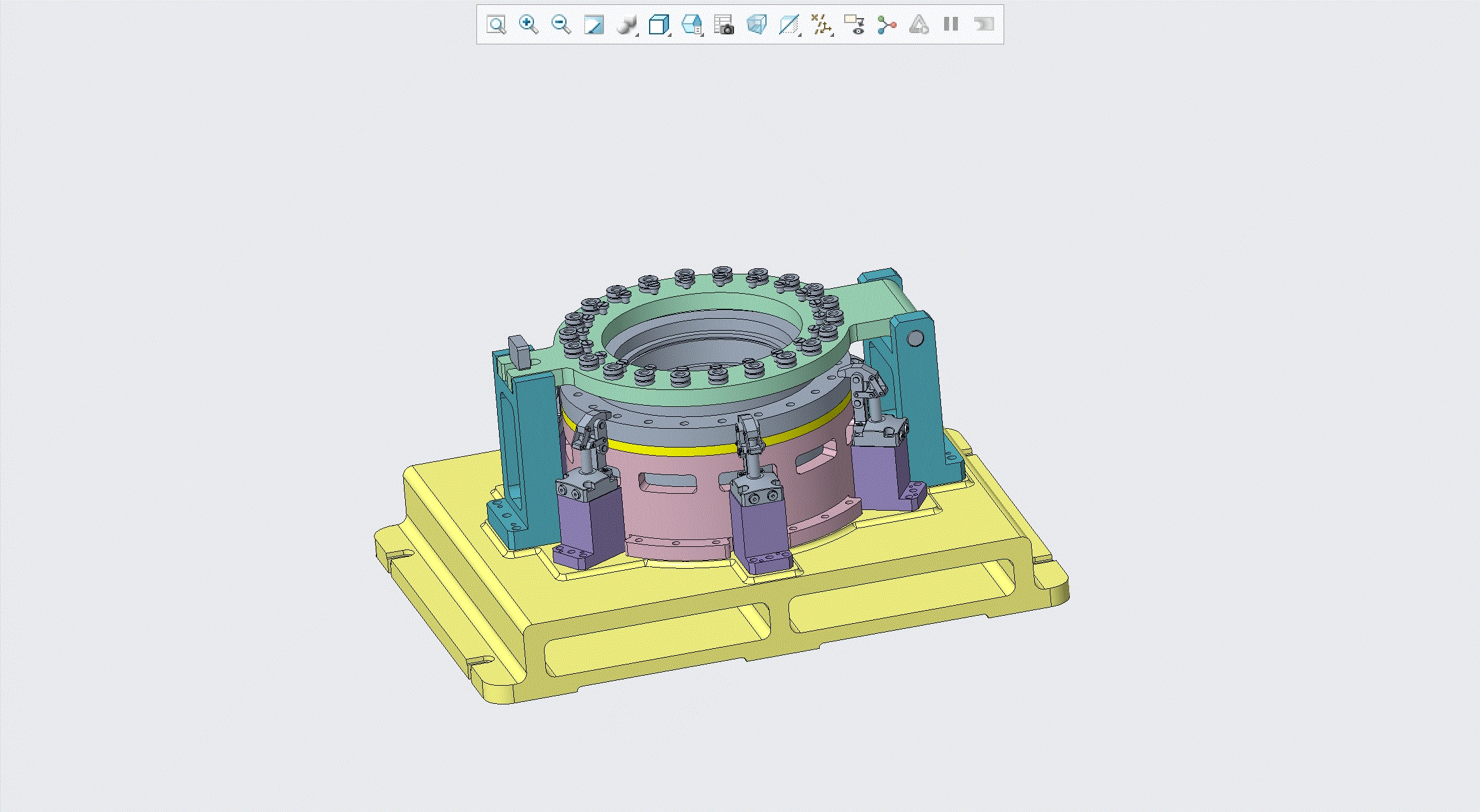Click the Repaint screen icon
Viewport: 1480px width, 812px height.
(593, 25)
